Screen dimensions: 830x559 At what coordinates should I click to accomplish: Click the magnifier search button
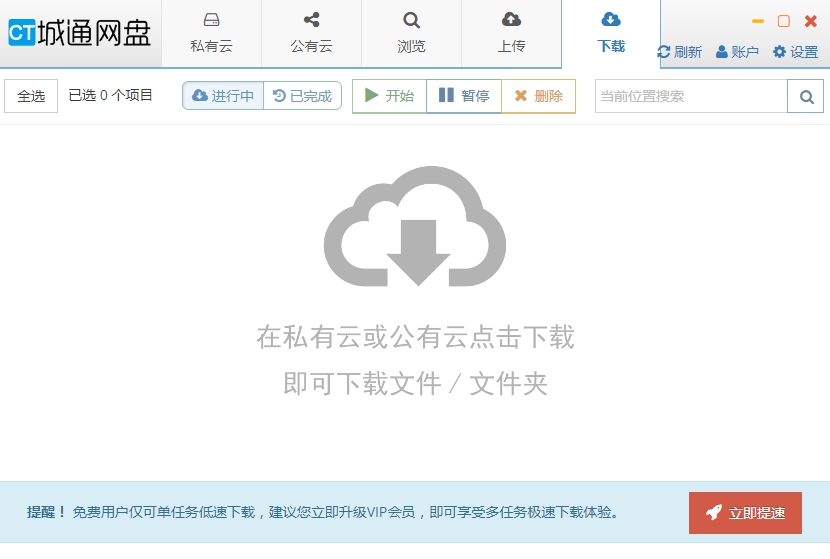point(806,96)
